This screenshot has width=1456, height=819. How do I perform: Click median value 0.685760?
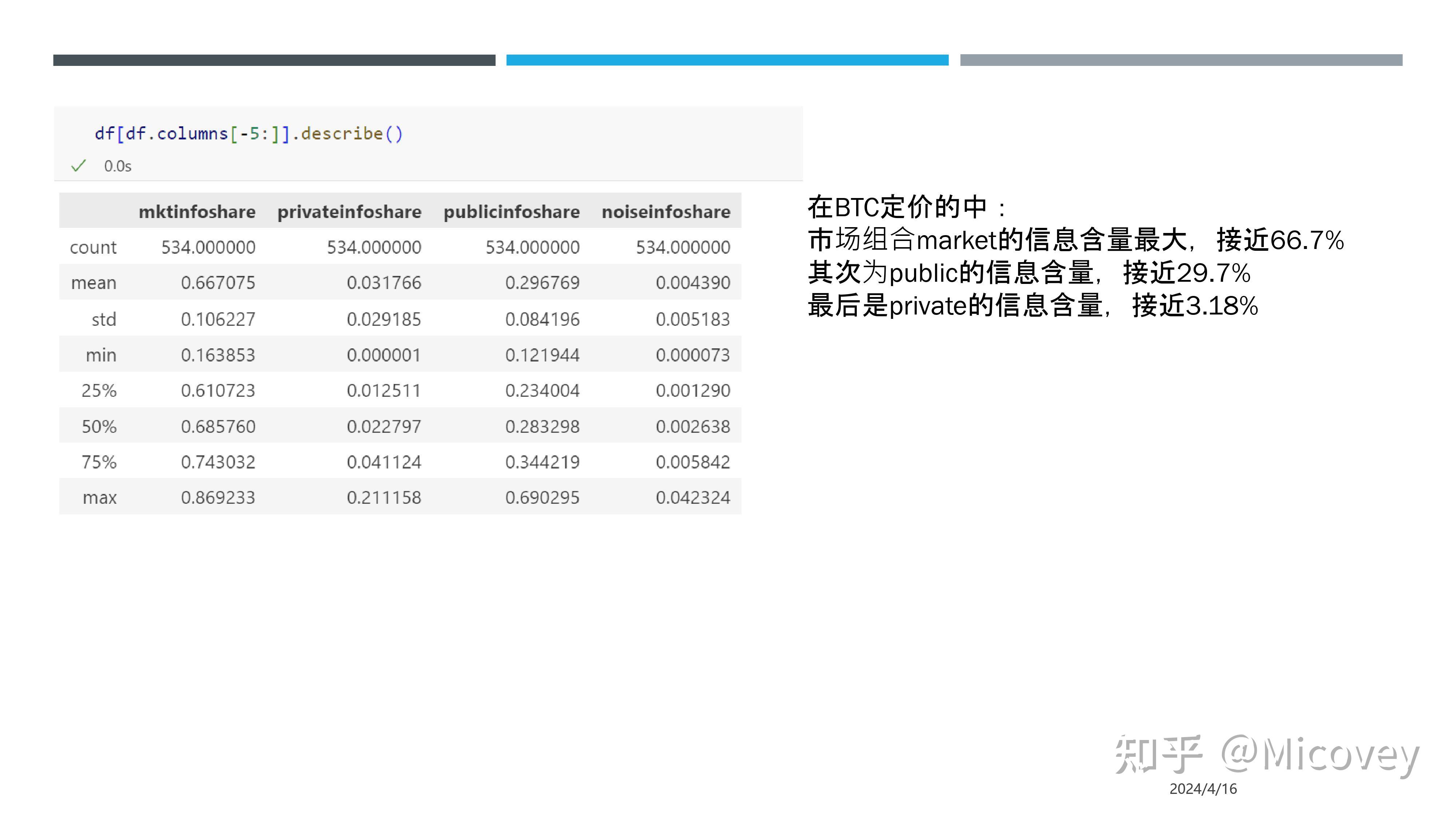point(218,427)
